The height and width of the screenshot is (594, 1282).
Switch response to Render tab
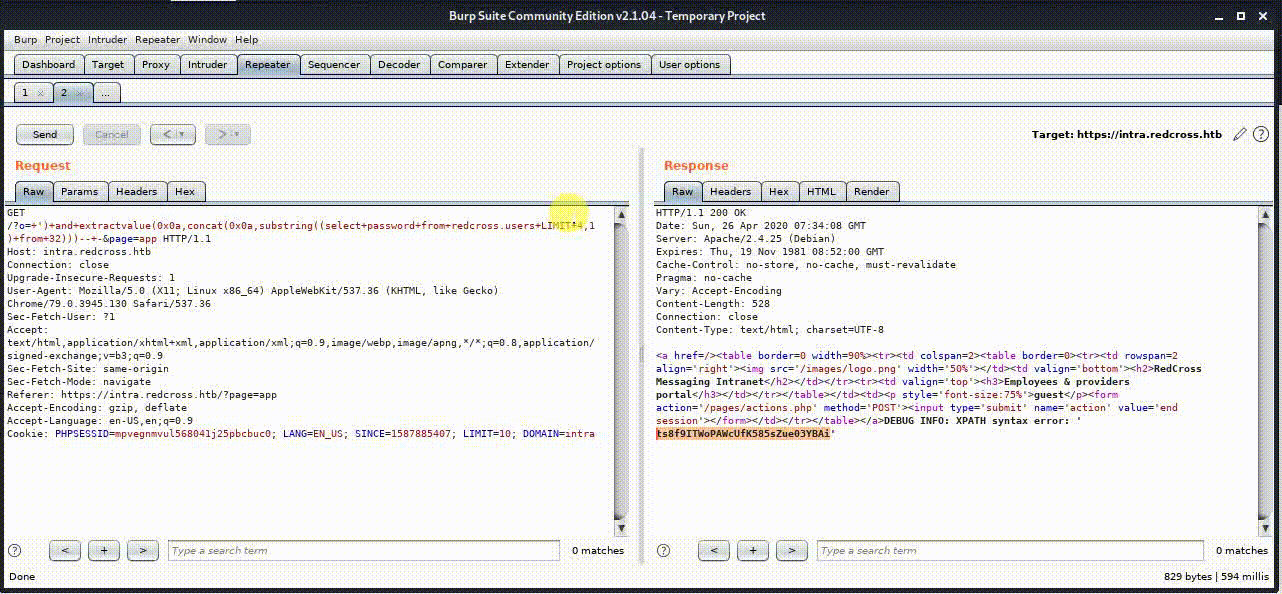pyautogui.click(x=872, y=191)
